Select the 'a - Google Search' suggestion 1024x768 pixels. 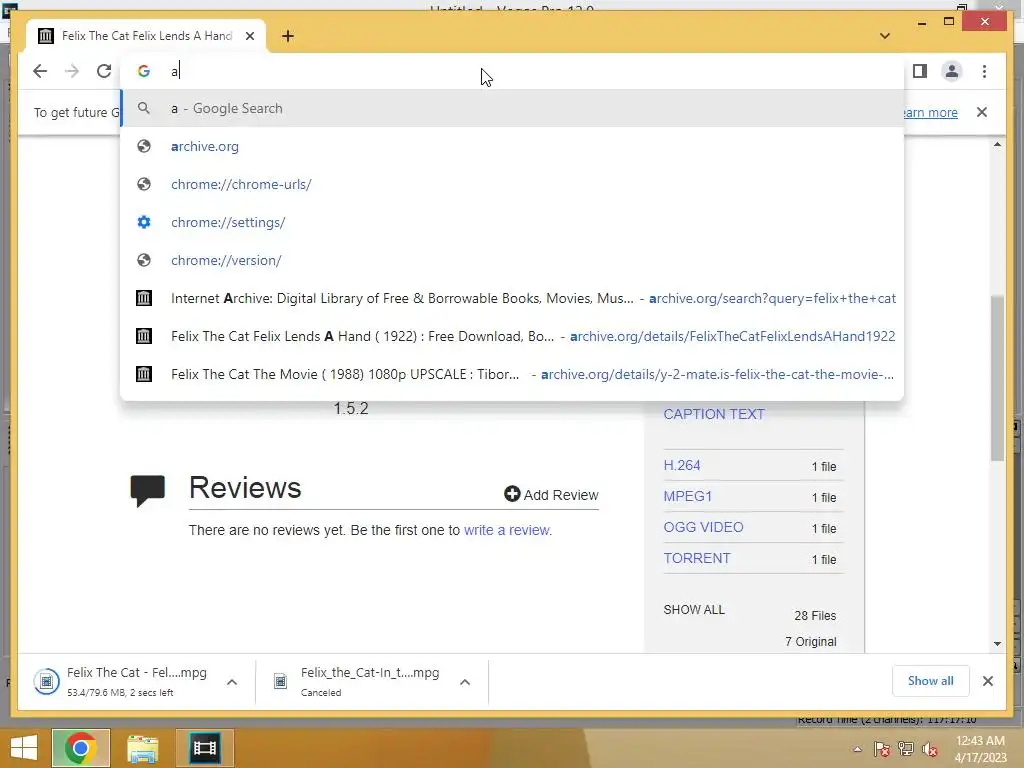point(512,108)
